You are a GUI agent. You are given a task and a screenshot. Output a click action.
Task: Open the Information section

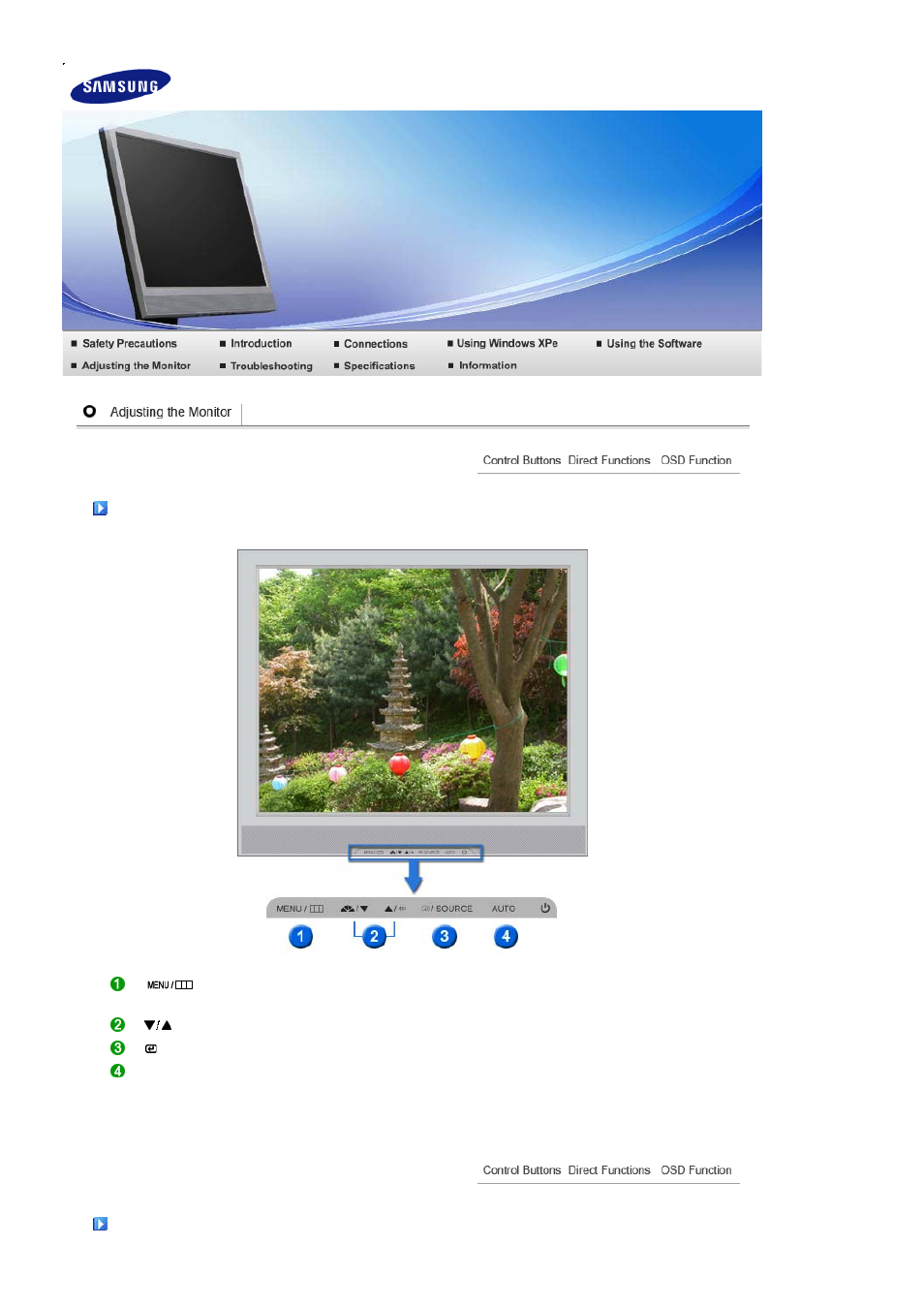488,366
